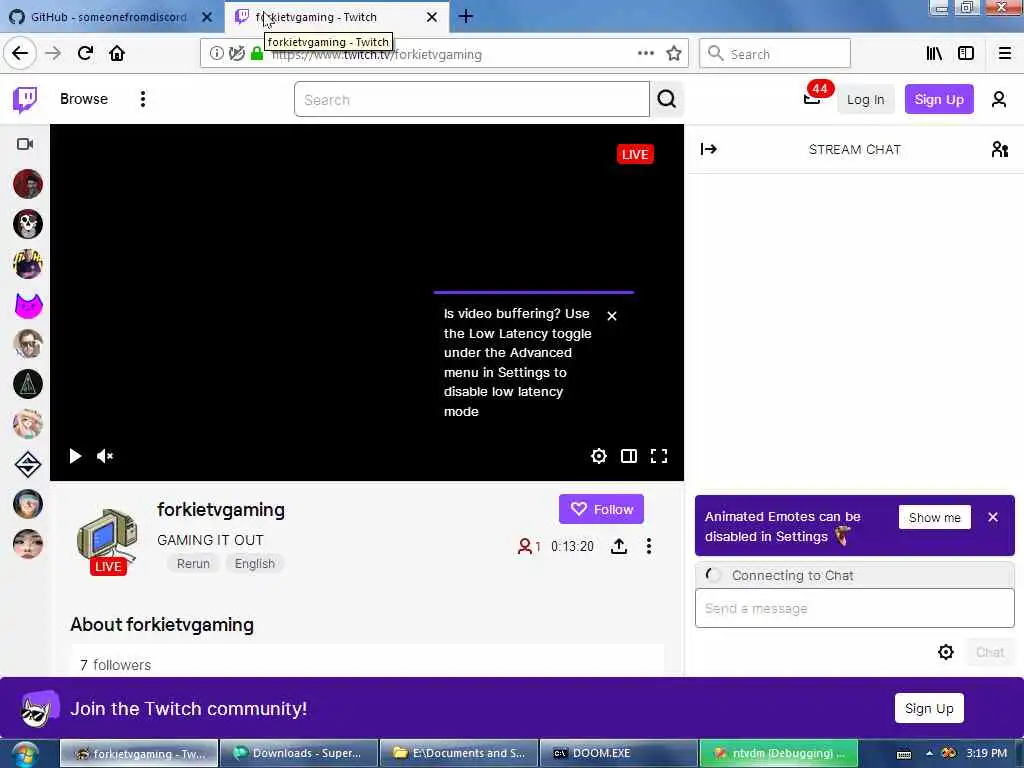Click the Twitch logo home icon
The width and height of the screenshot is (1024, 768).
pyautogui.click(x=25, y=99)
